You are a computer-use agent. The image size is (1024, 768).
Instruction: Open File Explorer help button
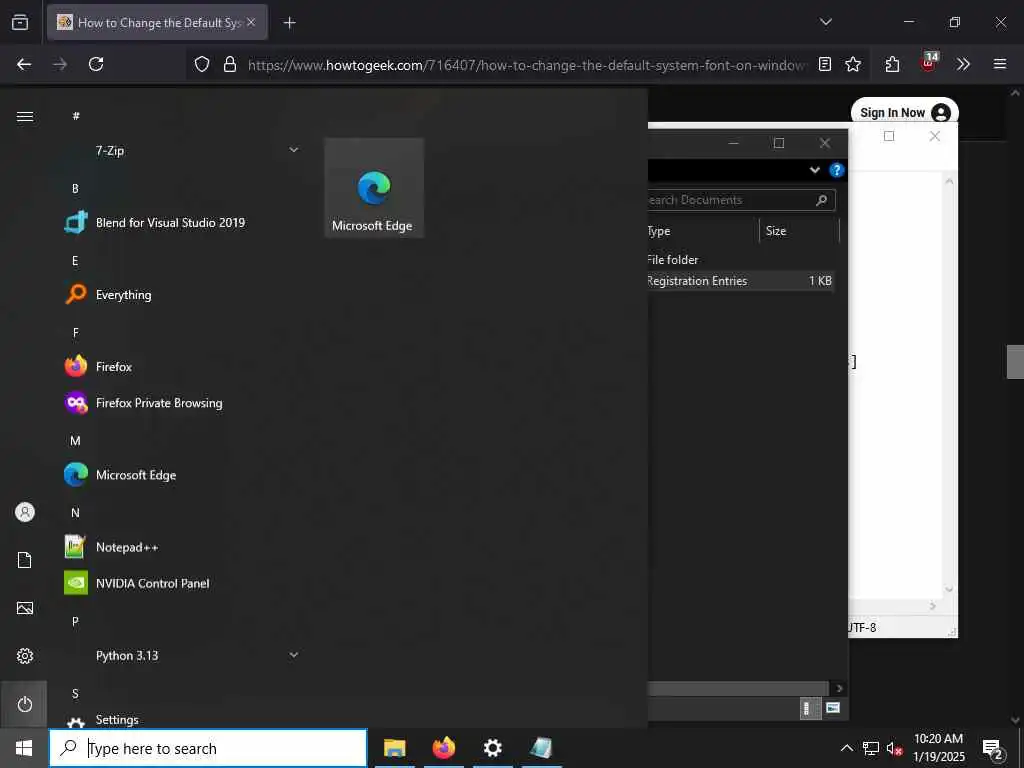(836, 170)
